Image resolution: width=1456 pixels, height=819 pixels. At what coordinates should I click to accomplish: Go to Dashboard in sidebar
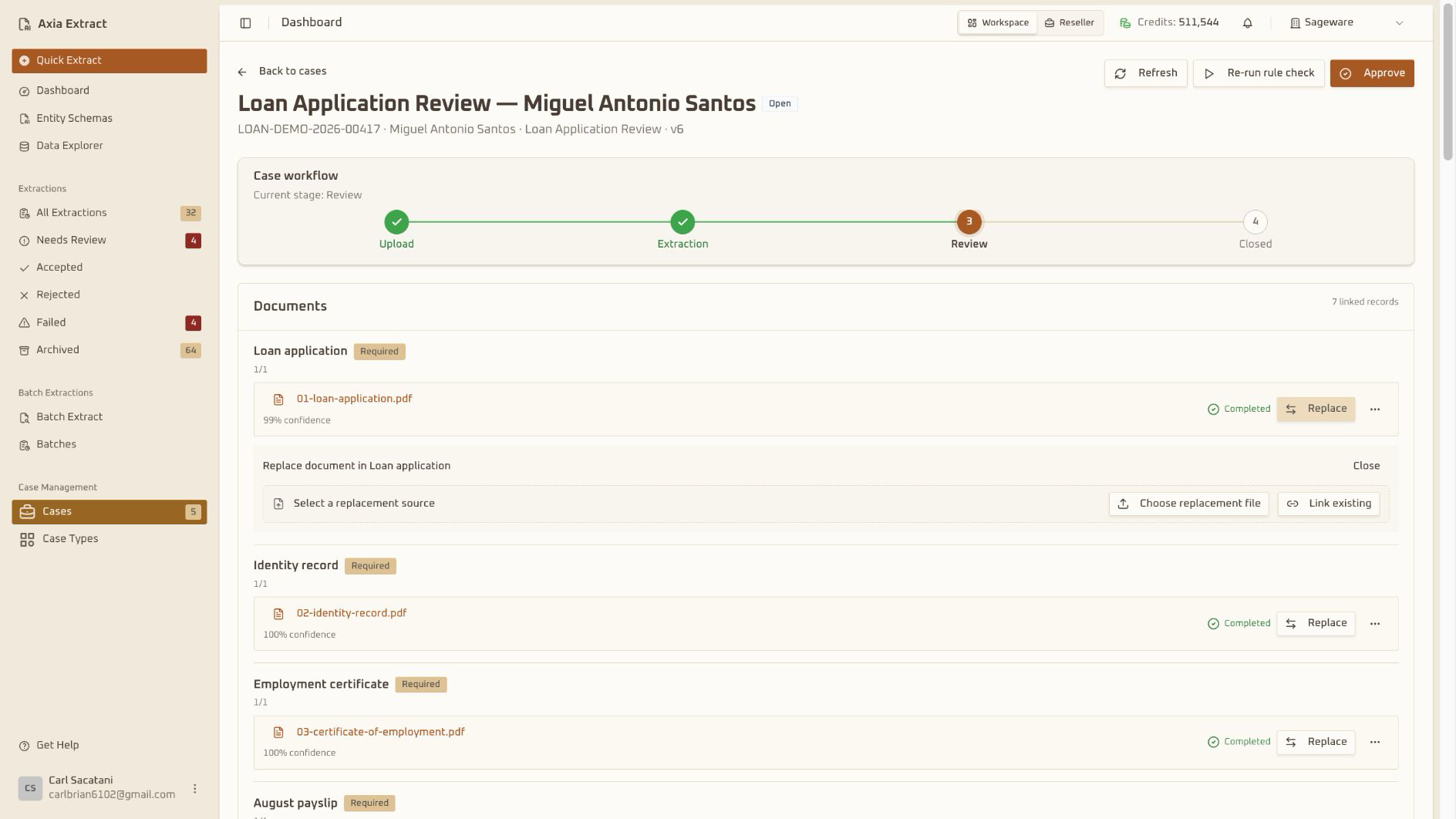click(x=110, y=91)
